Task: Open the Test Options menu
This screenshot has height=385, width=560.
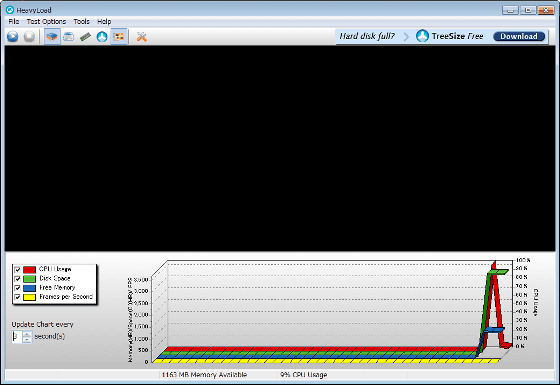Action: 46,21
